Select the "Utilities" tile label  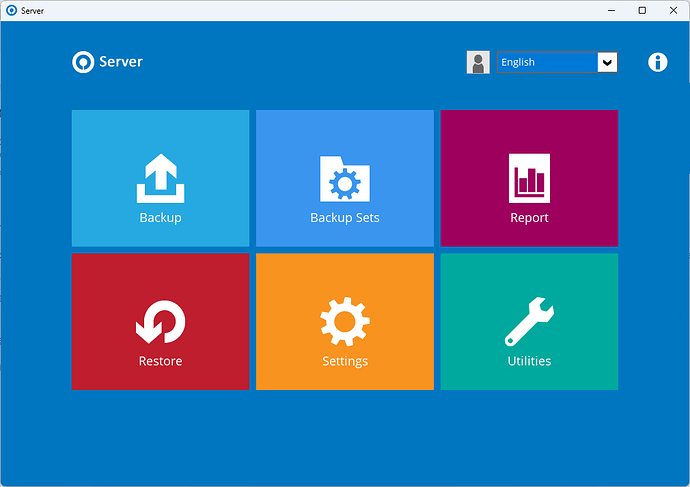[529, 361]
